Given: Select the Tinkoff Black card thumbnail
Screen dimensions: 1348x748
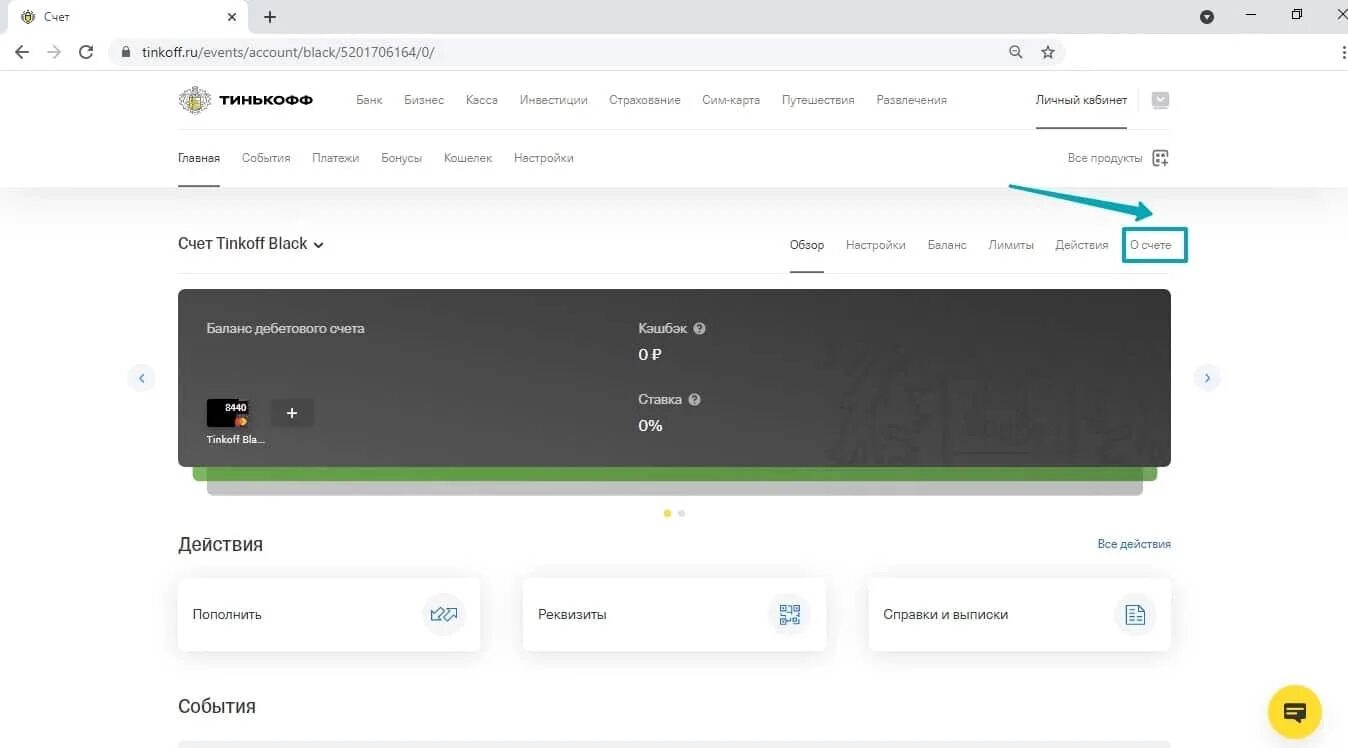Looking at the screenshot, I should (229, 413).
